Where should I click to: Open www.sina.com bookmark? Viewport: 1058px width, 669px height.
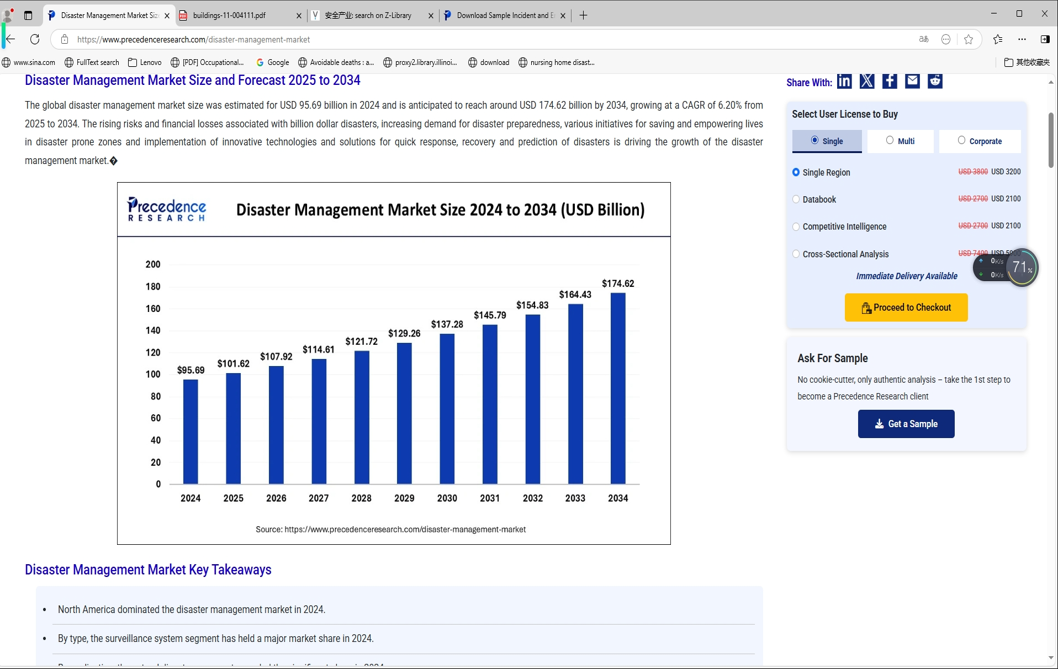[x=29, y=62]
